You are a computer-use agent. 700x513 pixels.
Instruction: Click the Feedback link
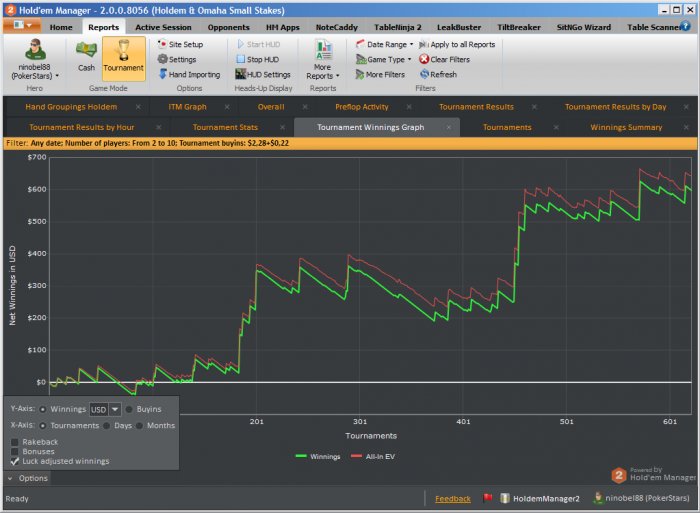coord(452,498)
